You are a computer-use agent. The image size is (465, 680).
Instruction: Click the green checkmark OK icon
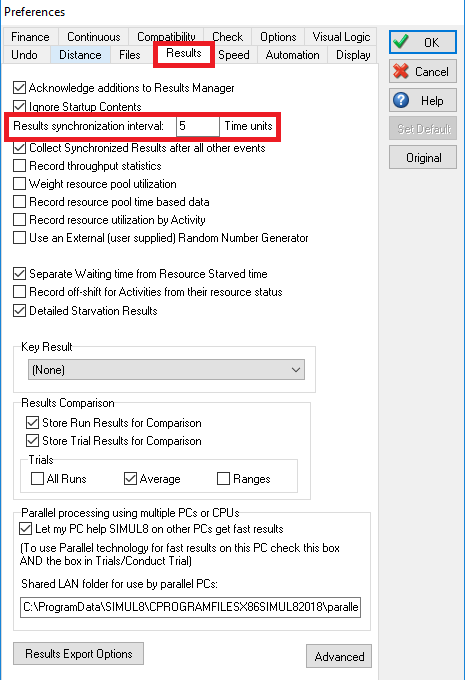click(401, 42)
